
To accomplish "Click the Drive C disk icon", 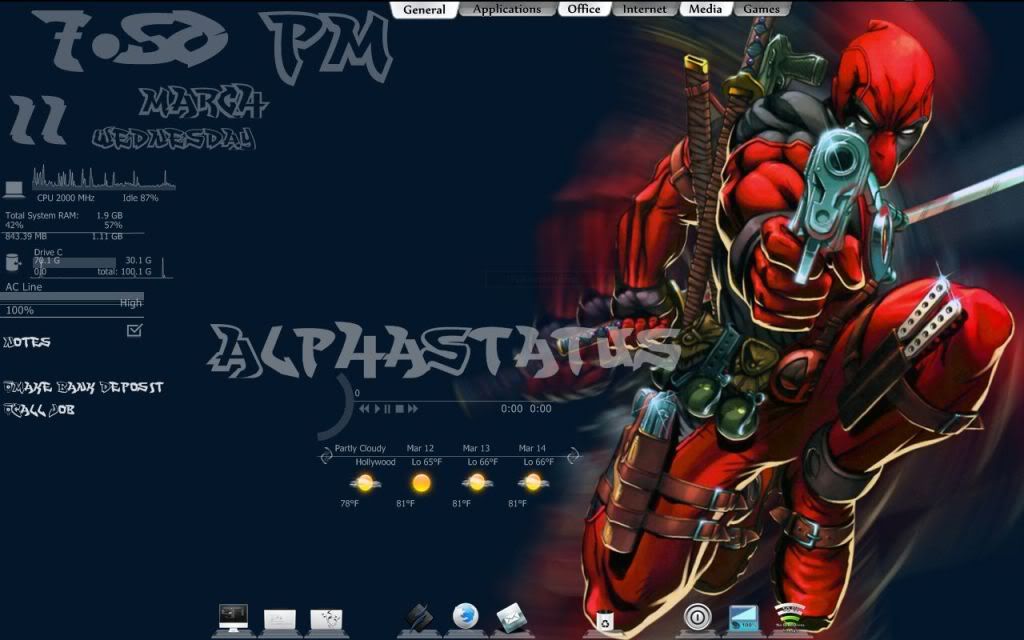I will (x=13, y=263).
